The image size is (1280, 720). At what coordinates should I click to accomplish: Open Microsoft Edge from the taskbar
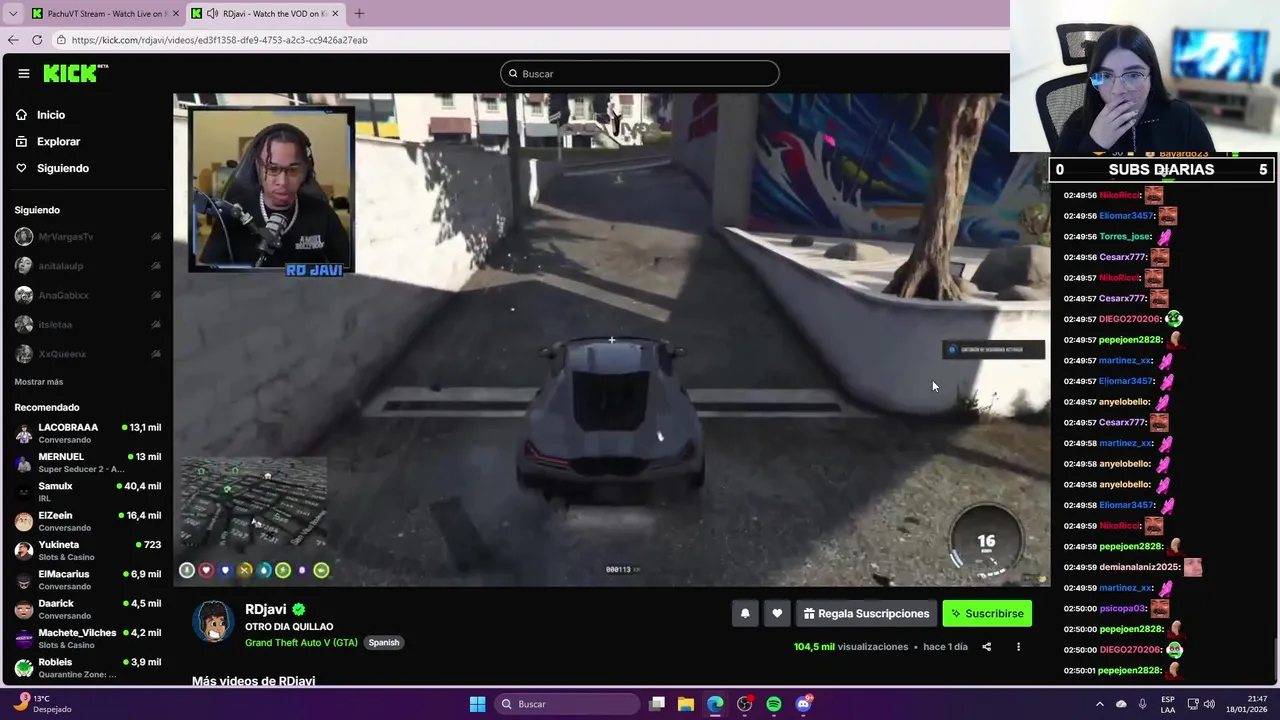(715, 704)
